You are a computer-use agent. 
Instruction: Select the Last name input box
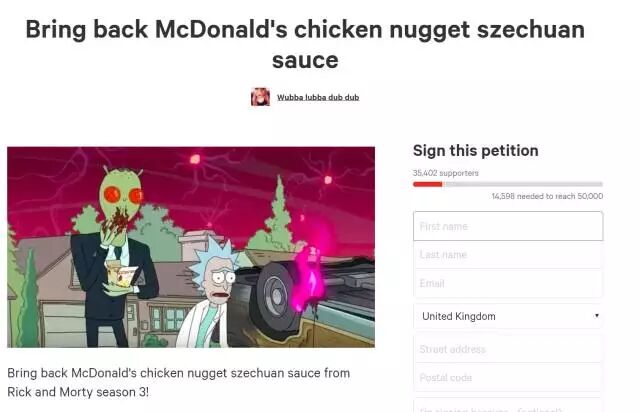click(508, 254)
